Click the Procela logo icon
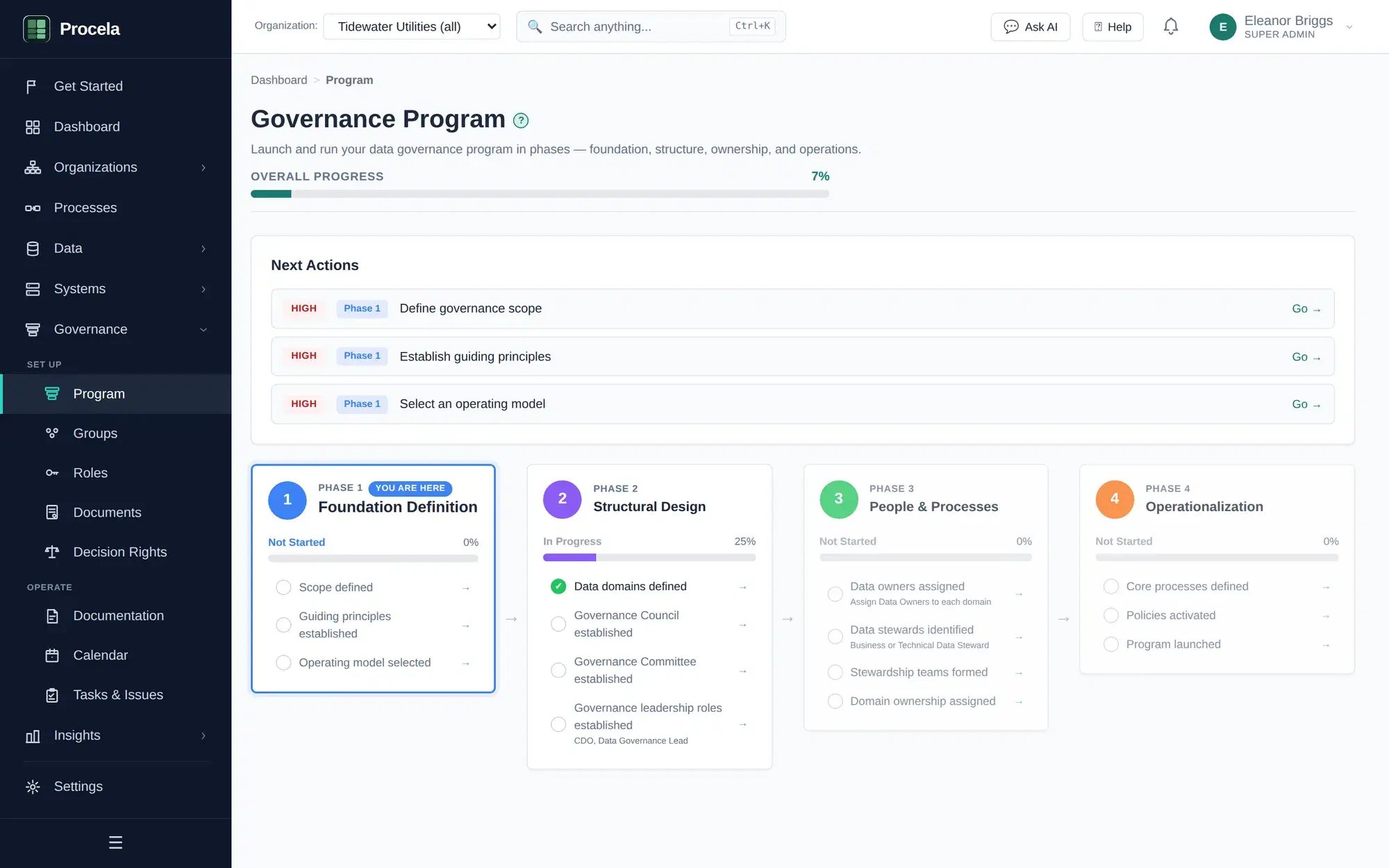Viewport: 1389px width, 868px height. coord(37,28)
